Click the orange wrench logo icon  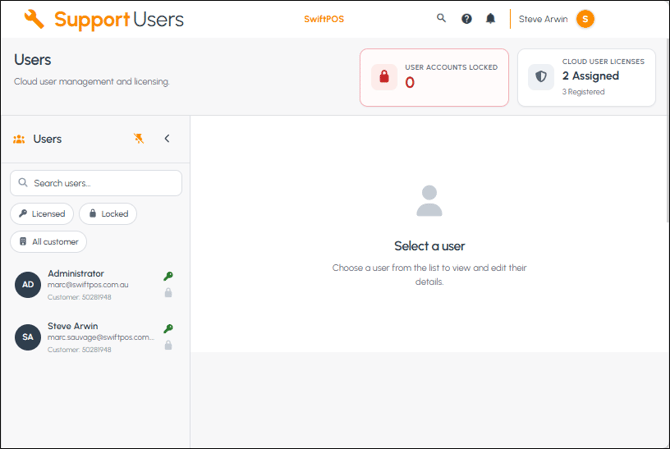click(34, 19)
